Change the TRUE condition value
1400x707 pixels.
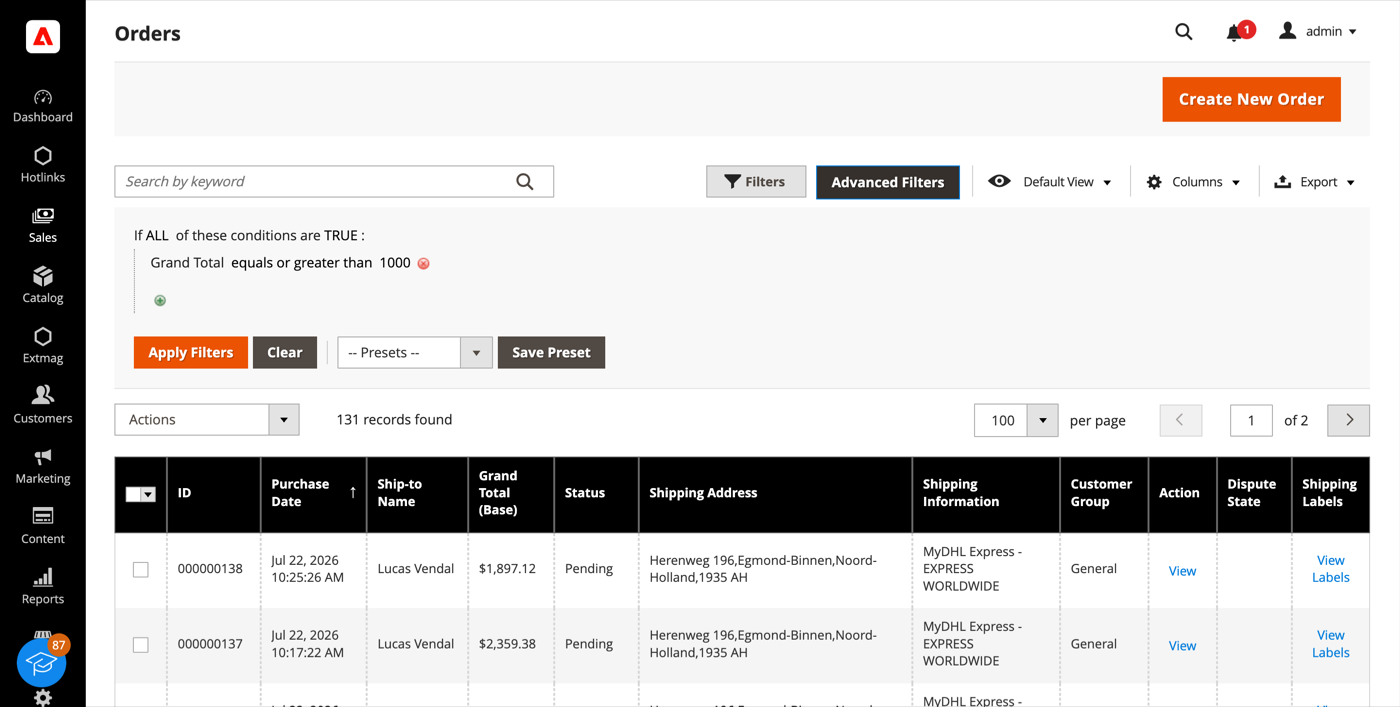pyautogui.click(x=340, y=235)
